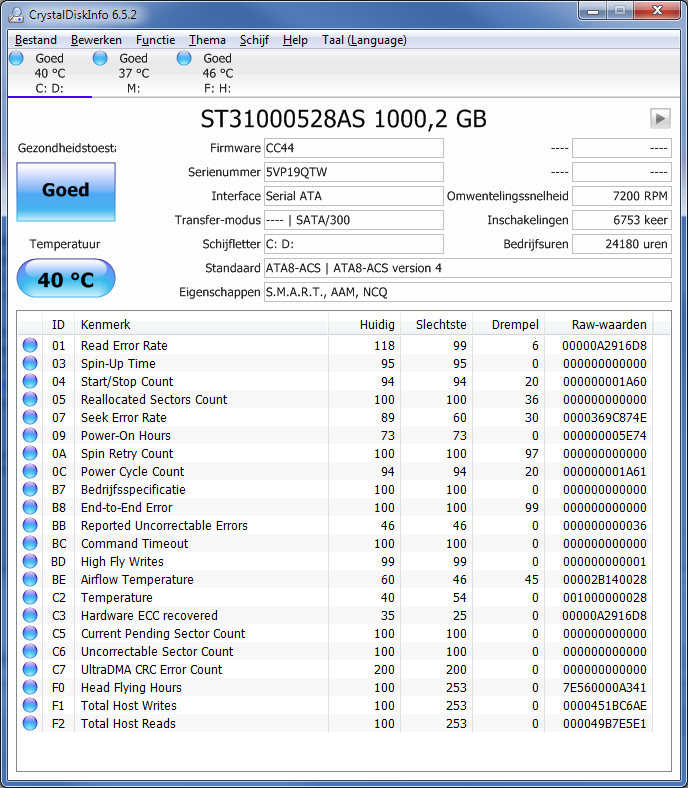
Task: Click the Slechtste column header
Action: pyautogui.click(x=436, y=325)
